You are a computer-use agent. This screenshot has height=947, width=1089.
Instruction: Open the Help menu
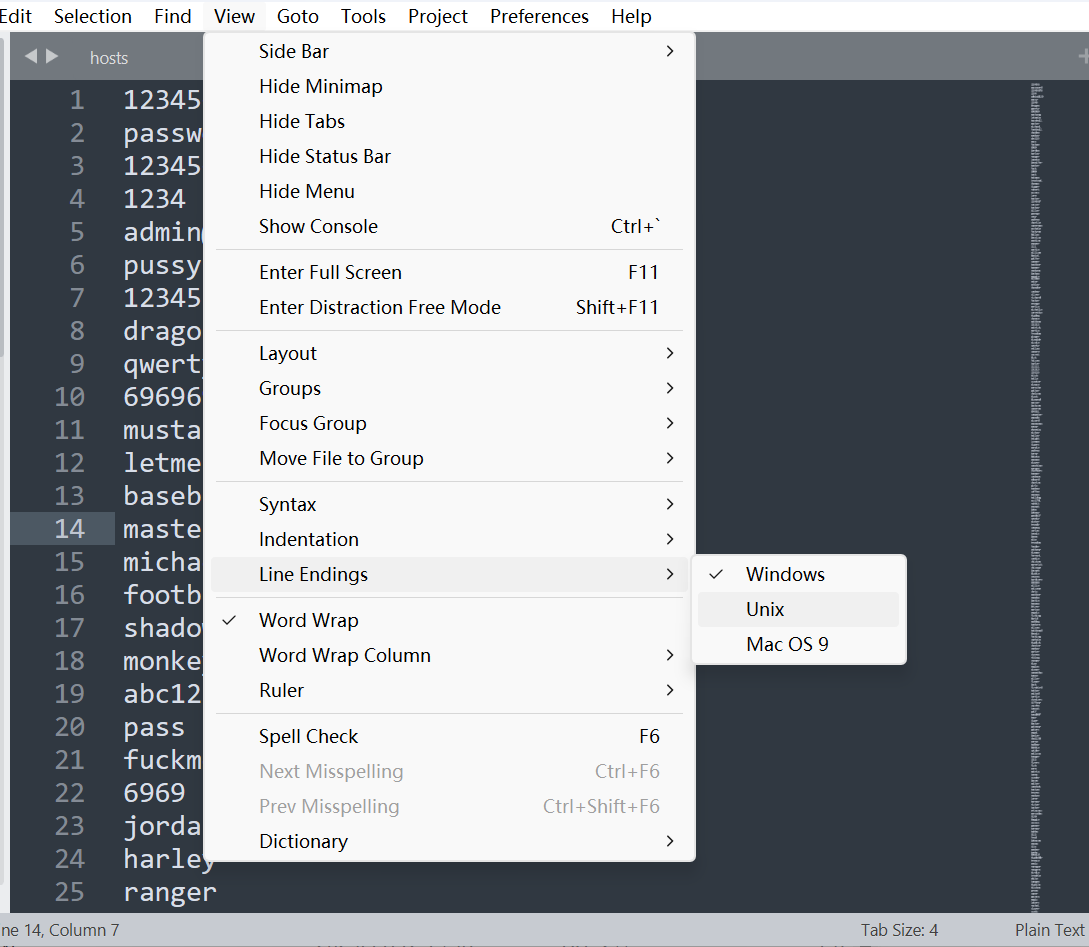tap(631, 16)
